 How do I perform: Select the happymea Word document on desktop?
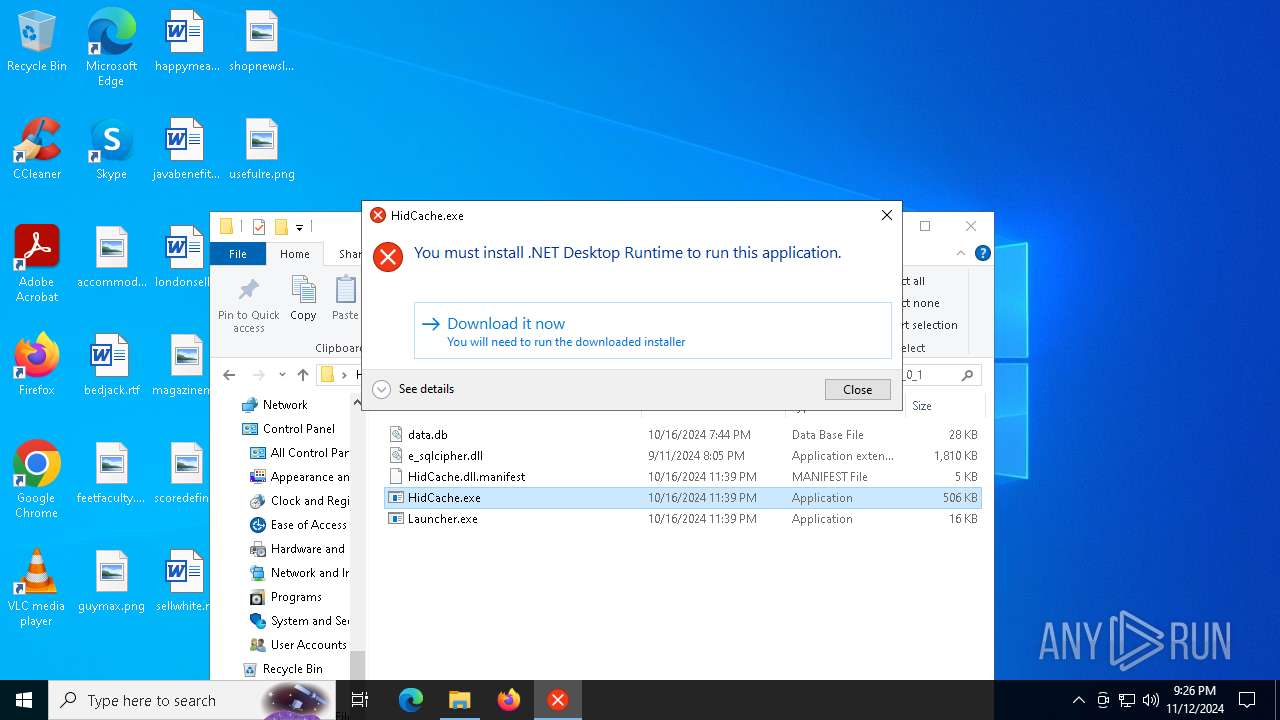[186, 42]
